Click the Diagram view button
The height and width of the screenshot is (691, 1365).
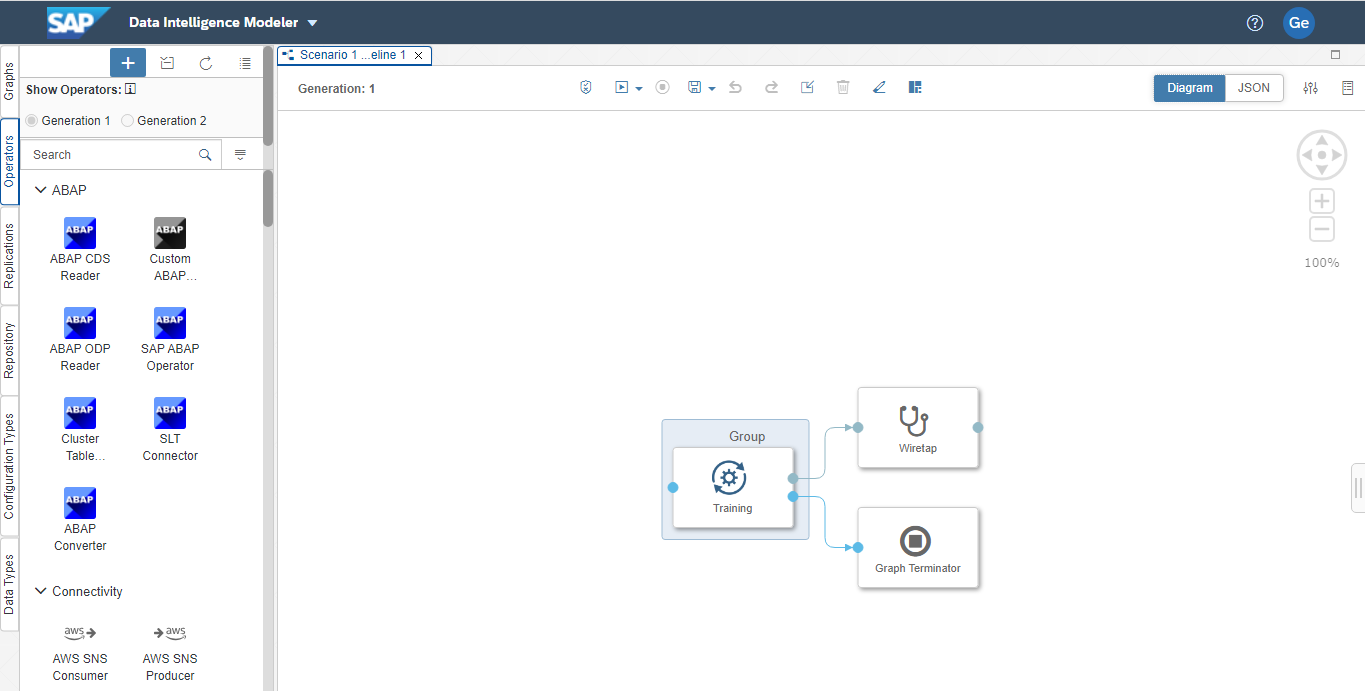pos(1189,88)
